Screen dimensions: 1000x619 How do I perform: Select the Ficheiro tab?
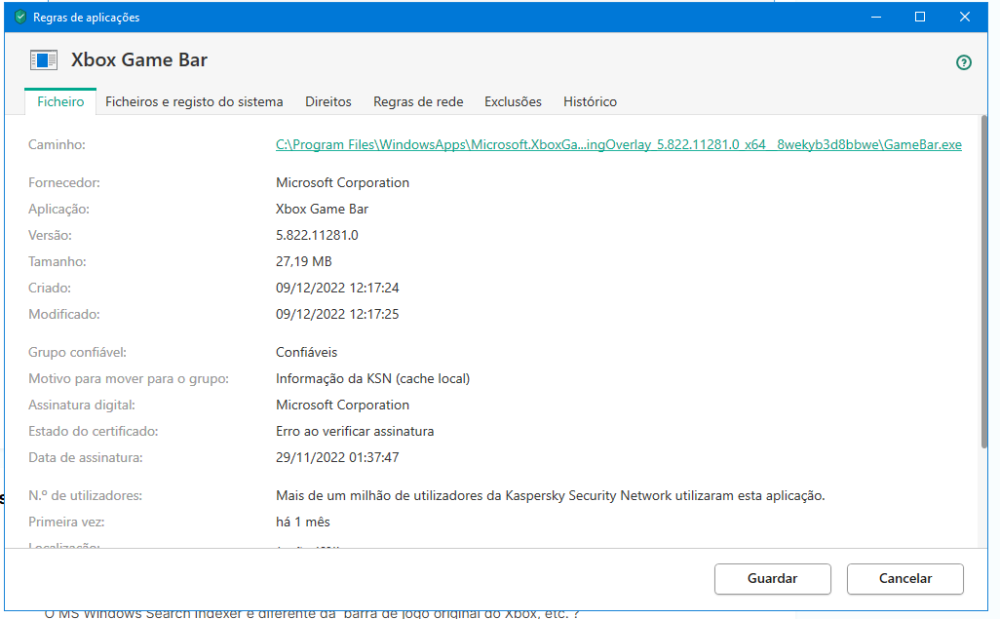click(x=61, y=101)
